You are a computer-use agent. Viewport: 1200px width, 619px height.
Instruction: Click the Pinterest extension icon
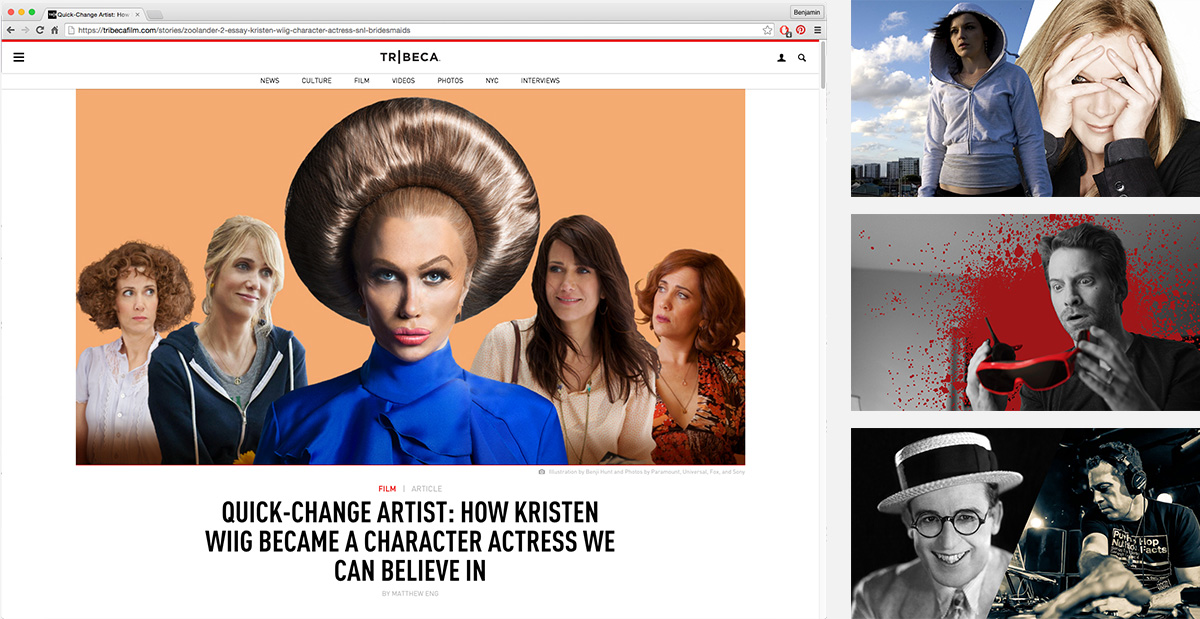coord(802,30)
